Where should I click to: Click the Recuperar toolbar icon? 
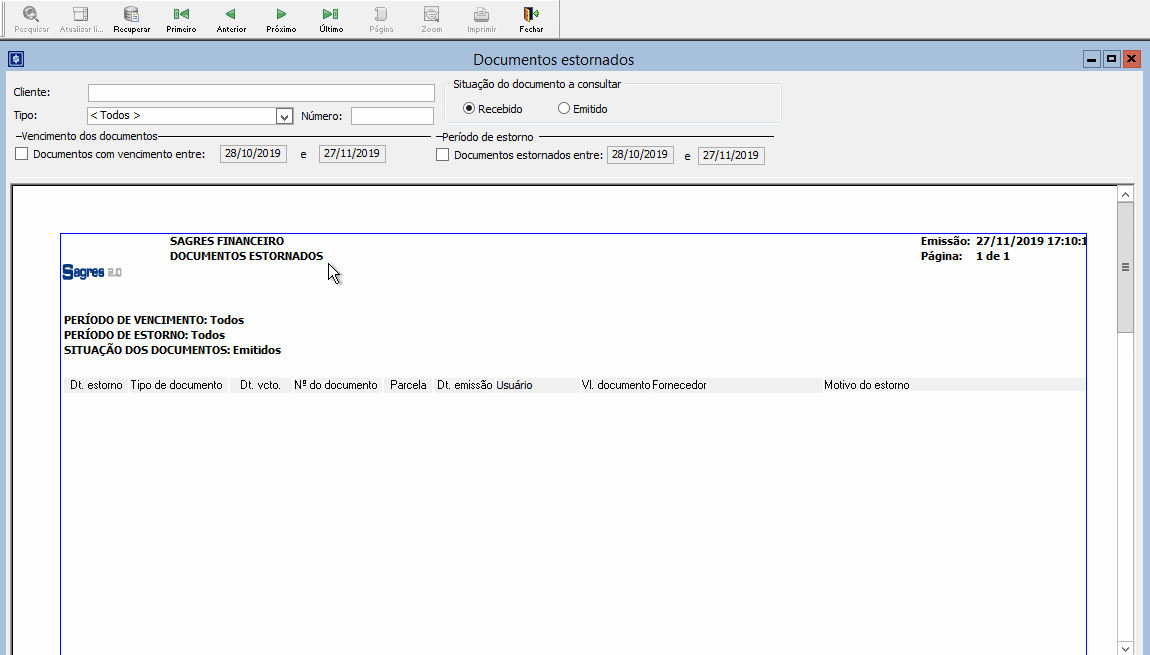pyautogui.click(x=131, y=15)
